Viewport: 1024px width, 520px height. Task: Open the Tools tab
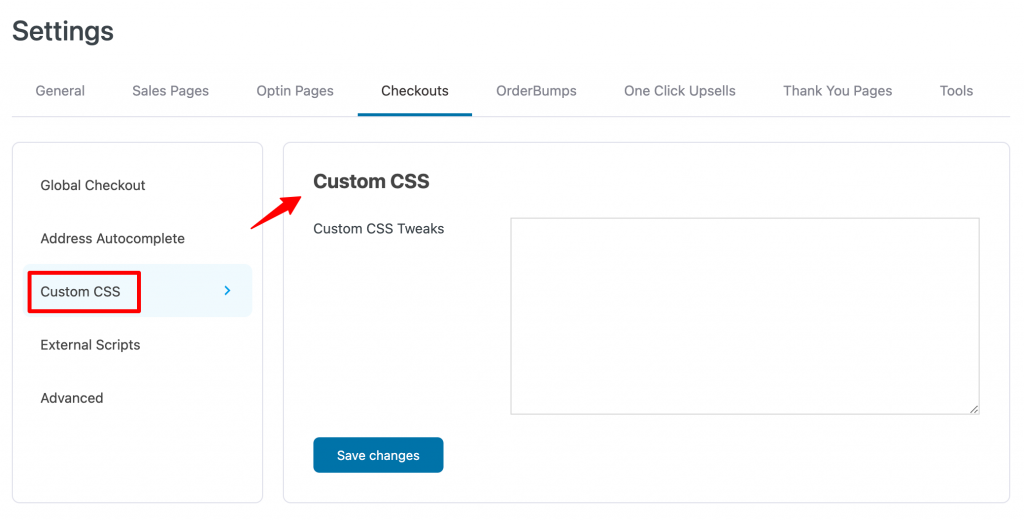(956, 91)
